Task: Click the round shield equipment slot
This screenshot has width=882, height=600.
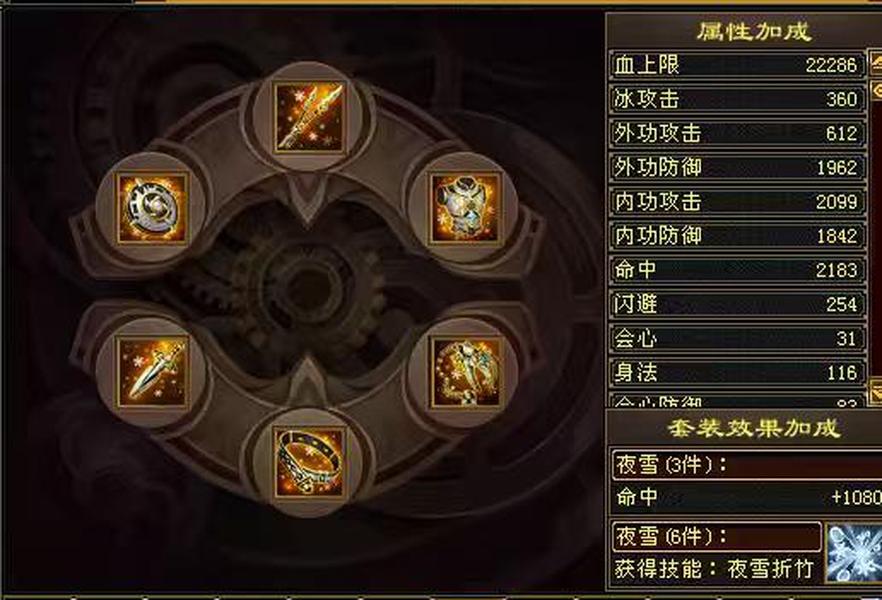Action: click(152, 208)
